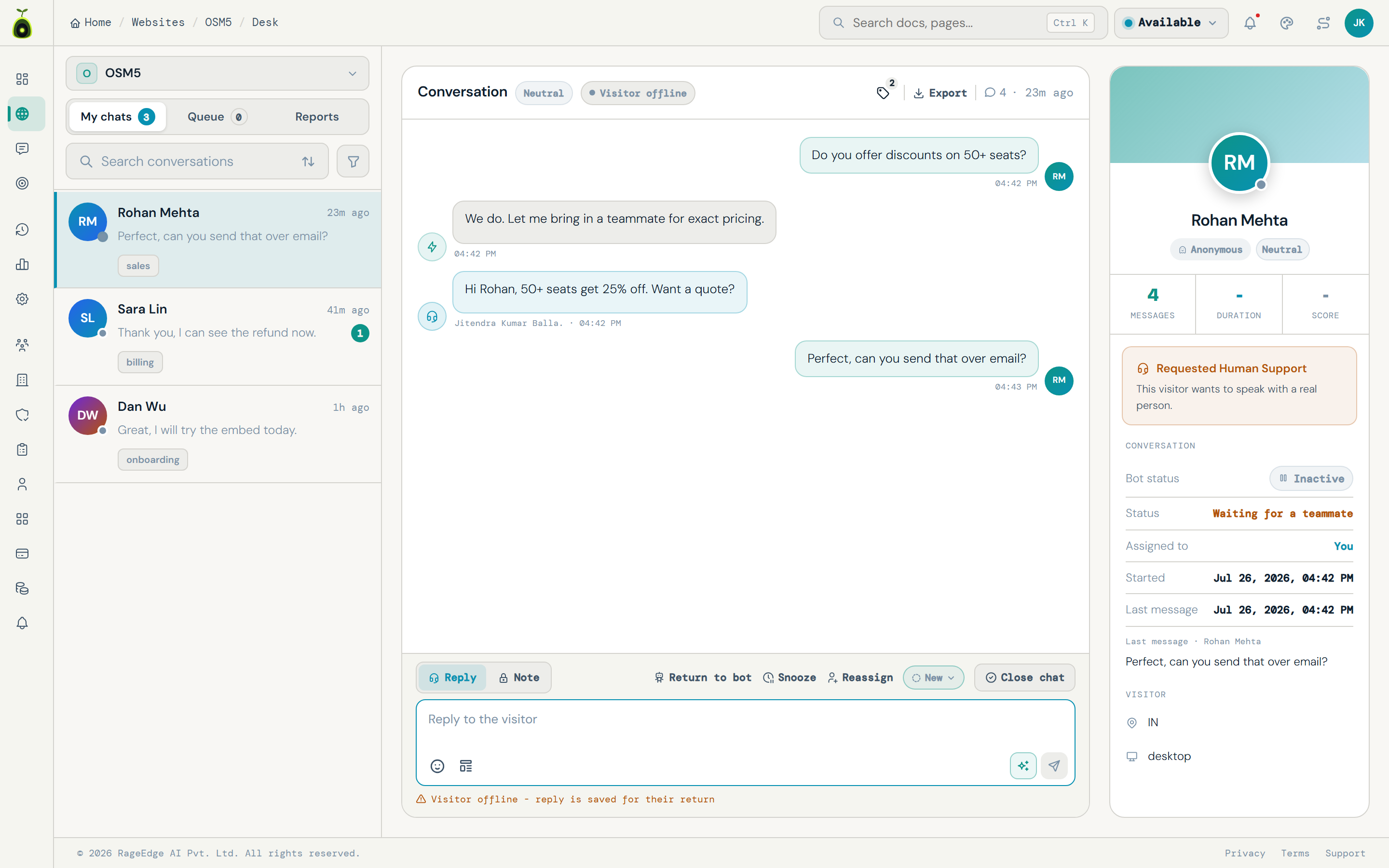1389x868 pixels.
Task: Reassign the conversation
Action: (860, 678)
